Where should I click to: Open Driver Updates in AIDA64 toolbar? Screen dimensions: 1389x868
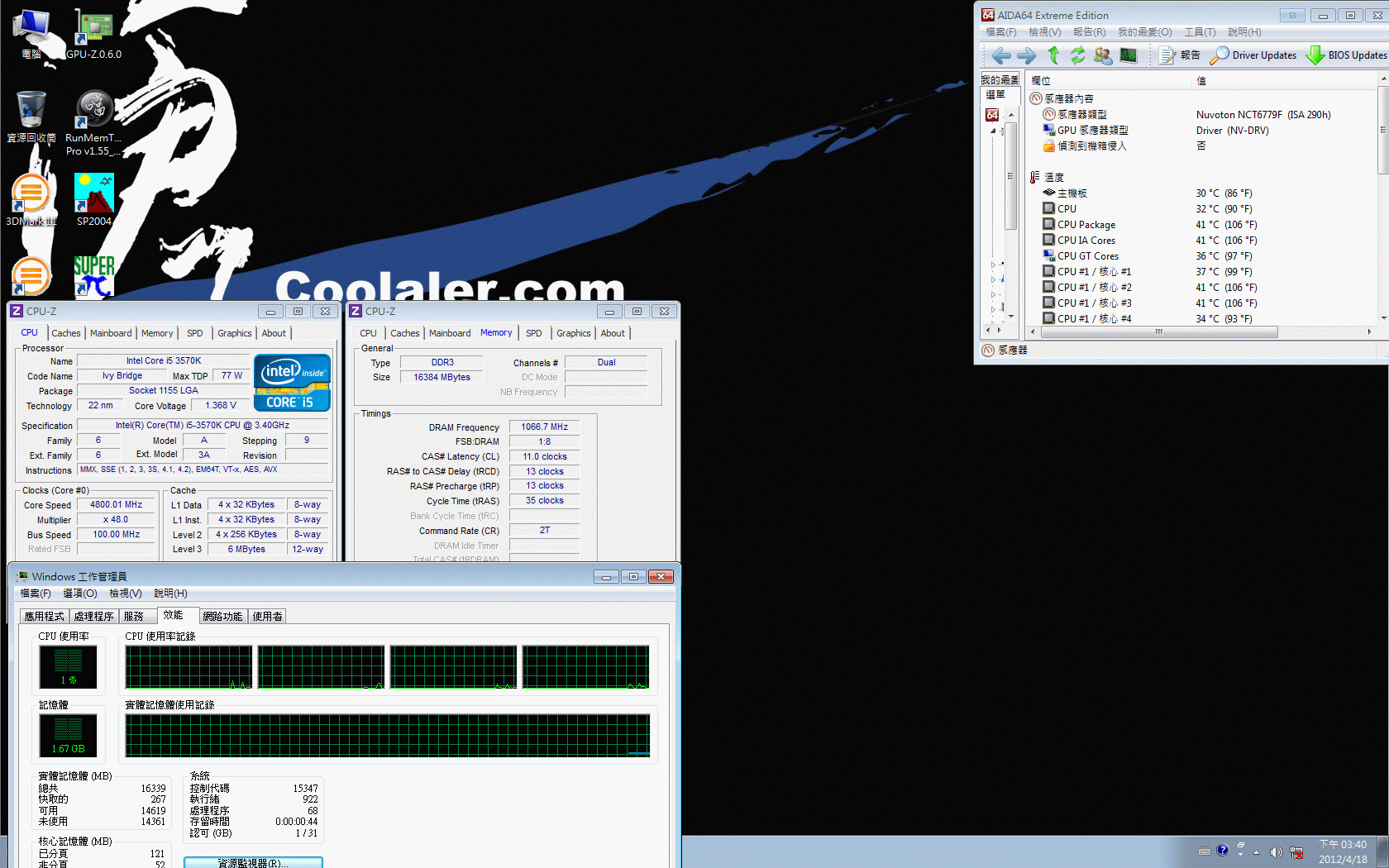(x=1253, y=55)
